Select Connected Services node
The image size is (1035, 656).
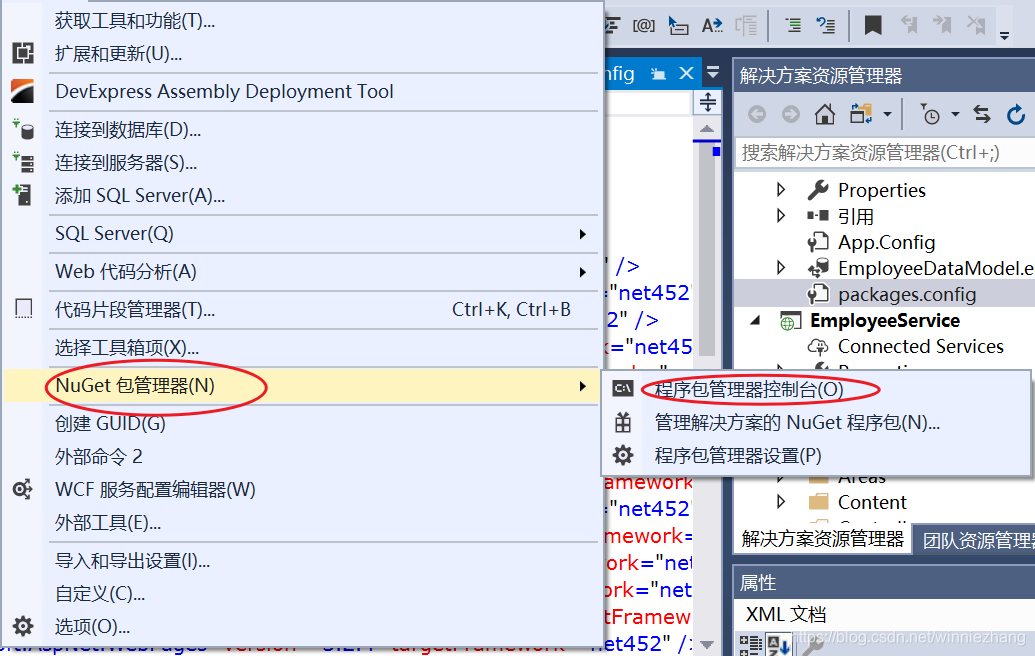(x=921, y=346)
